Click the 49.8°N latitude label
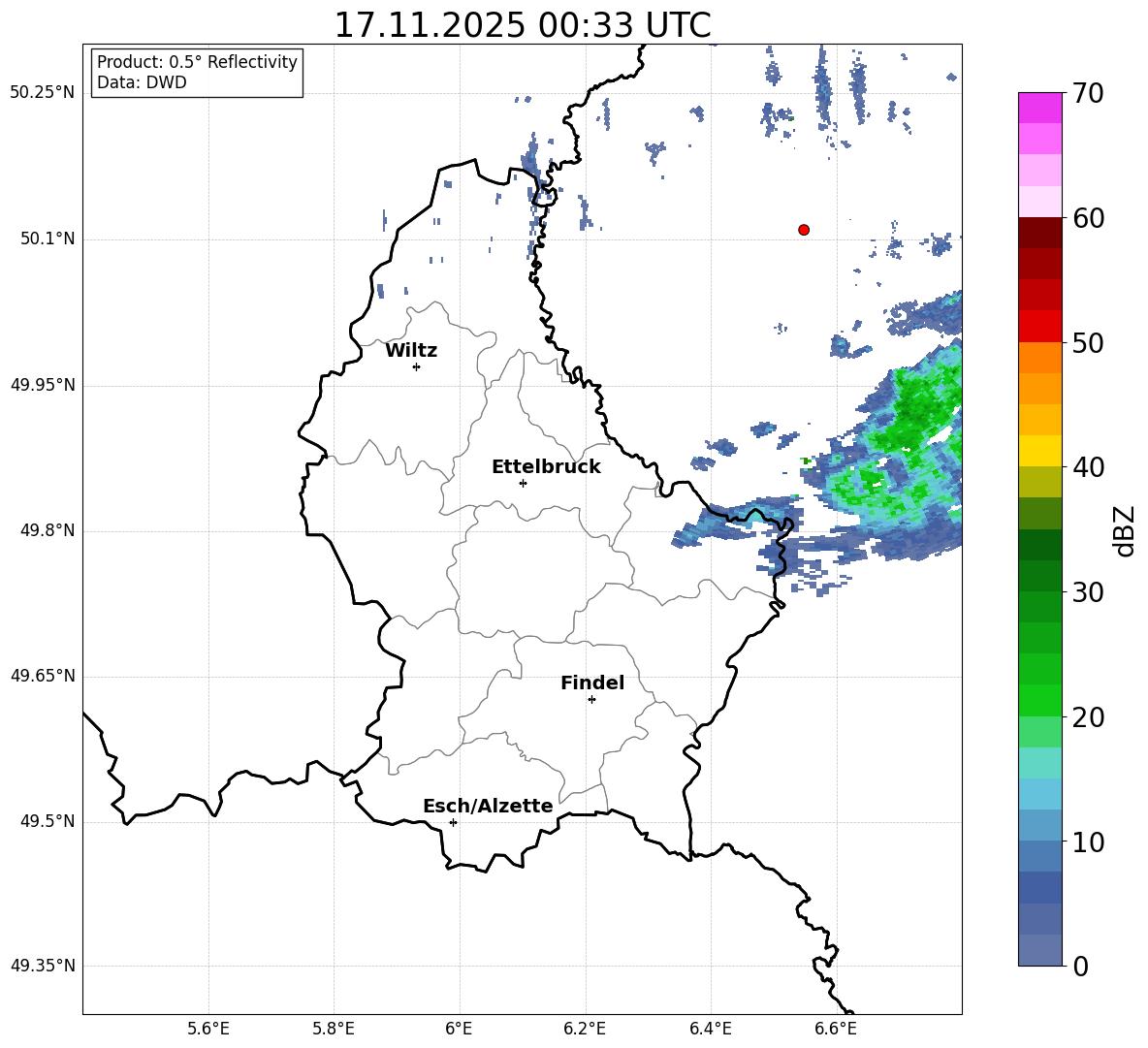1148x1048 pixels. pyautogui.click(x=48, y=530)
